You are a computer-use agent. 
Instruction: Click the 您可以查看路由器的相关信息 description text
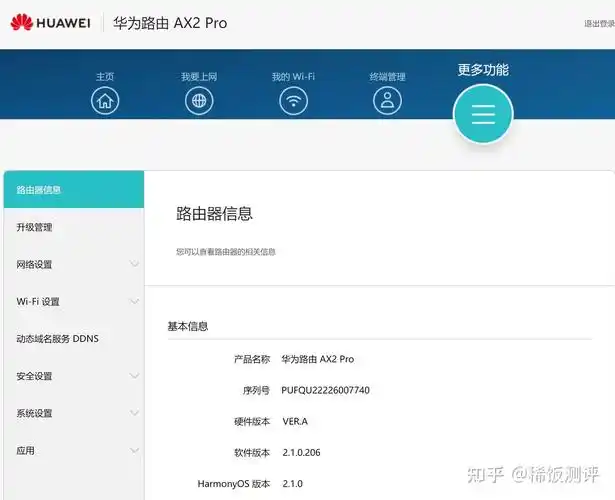coord(226,252)
